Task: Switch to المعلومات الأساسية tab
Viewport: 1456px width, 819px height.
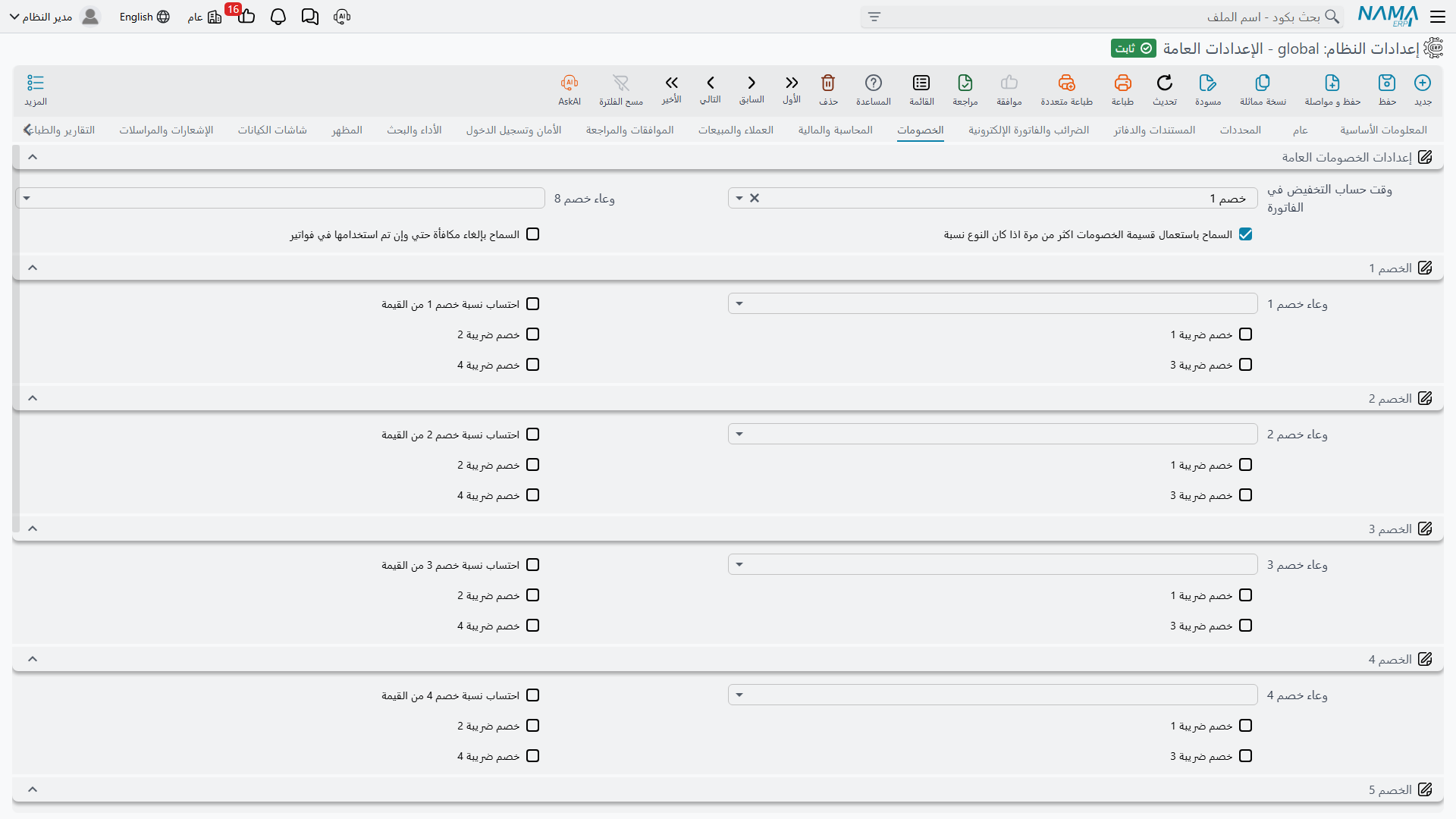Action: [x=1383, y=130]
